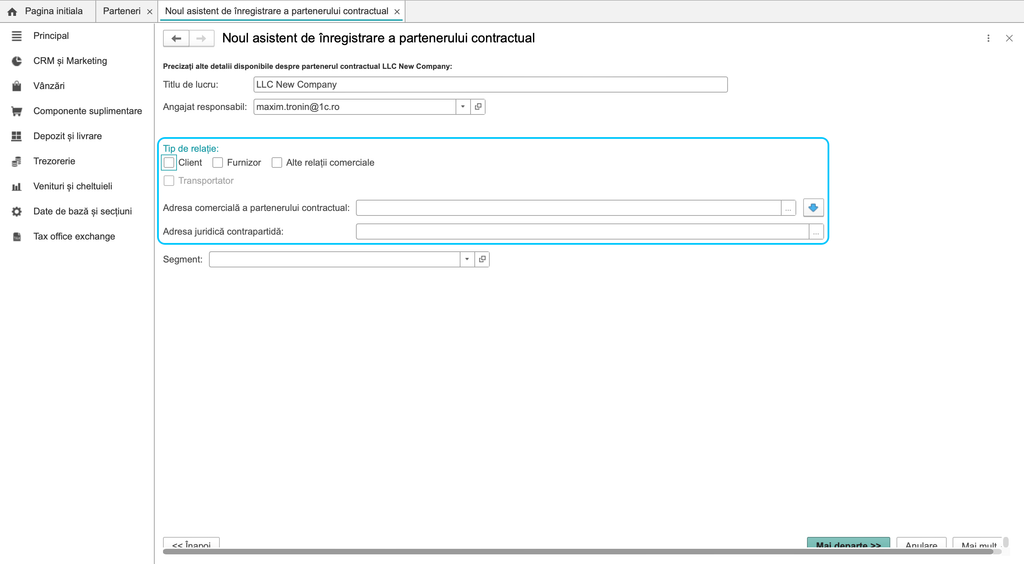Click the Anulare button
Screen dimensions: 1024x564
[x=921, y=544]
